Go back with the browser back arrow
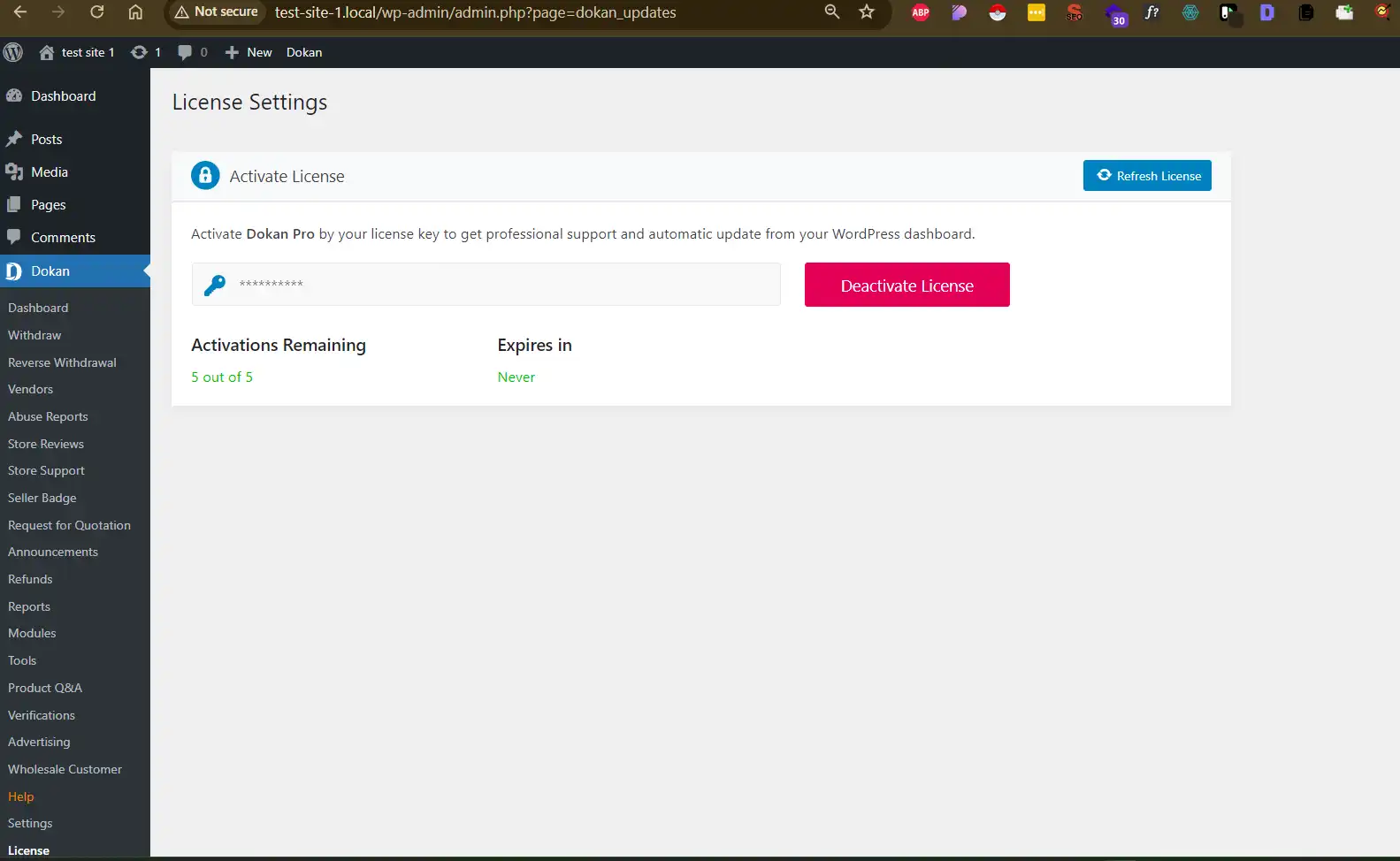The width and height of the screenshot is (1400, 861). tap(19, 12)
